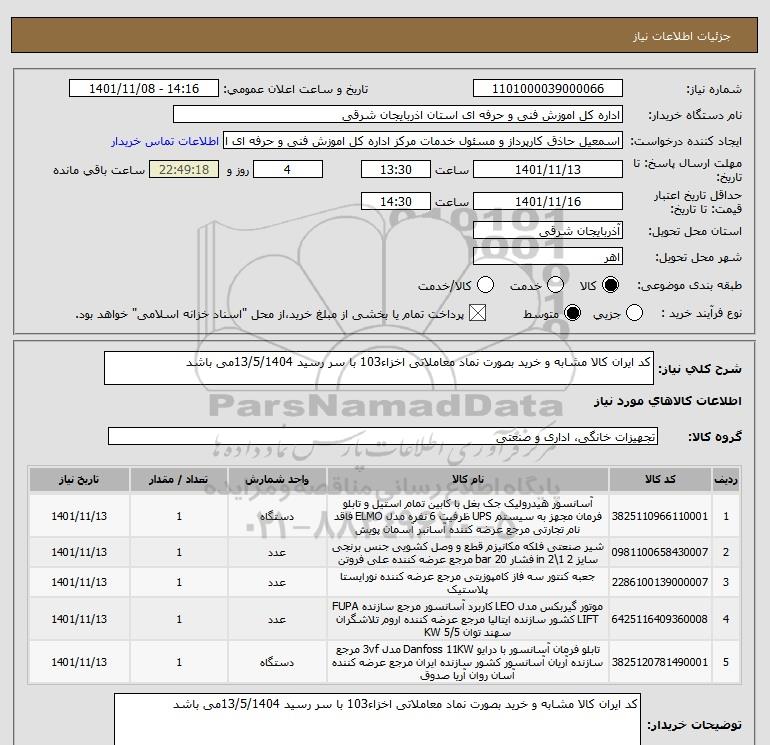Click product code 0981100658430007

pyautogui.click(x=660, y=552)
